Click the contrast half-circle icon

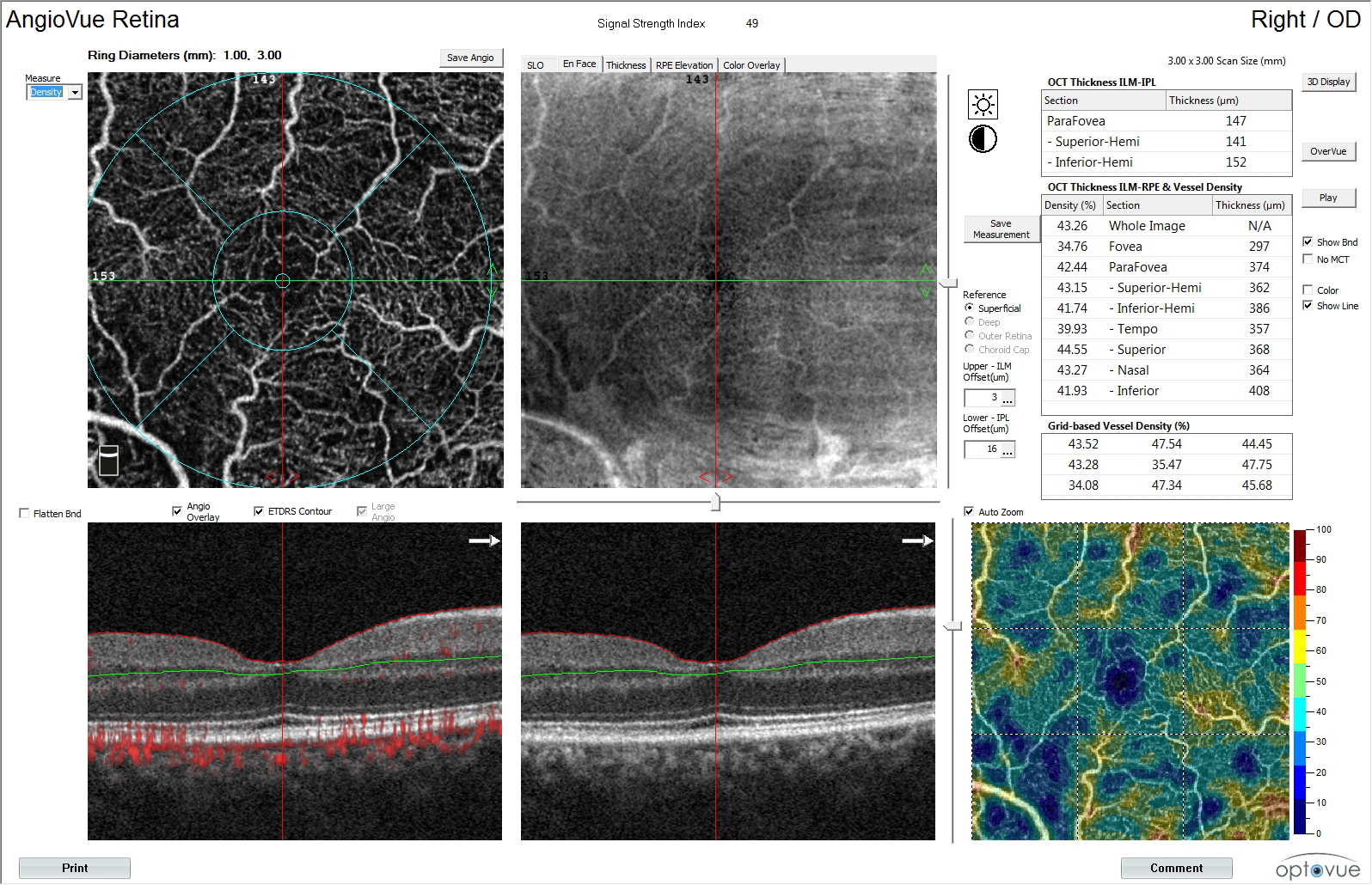983,138
